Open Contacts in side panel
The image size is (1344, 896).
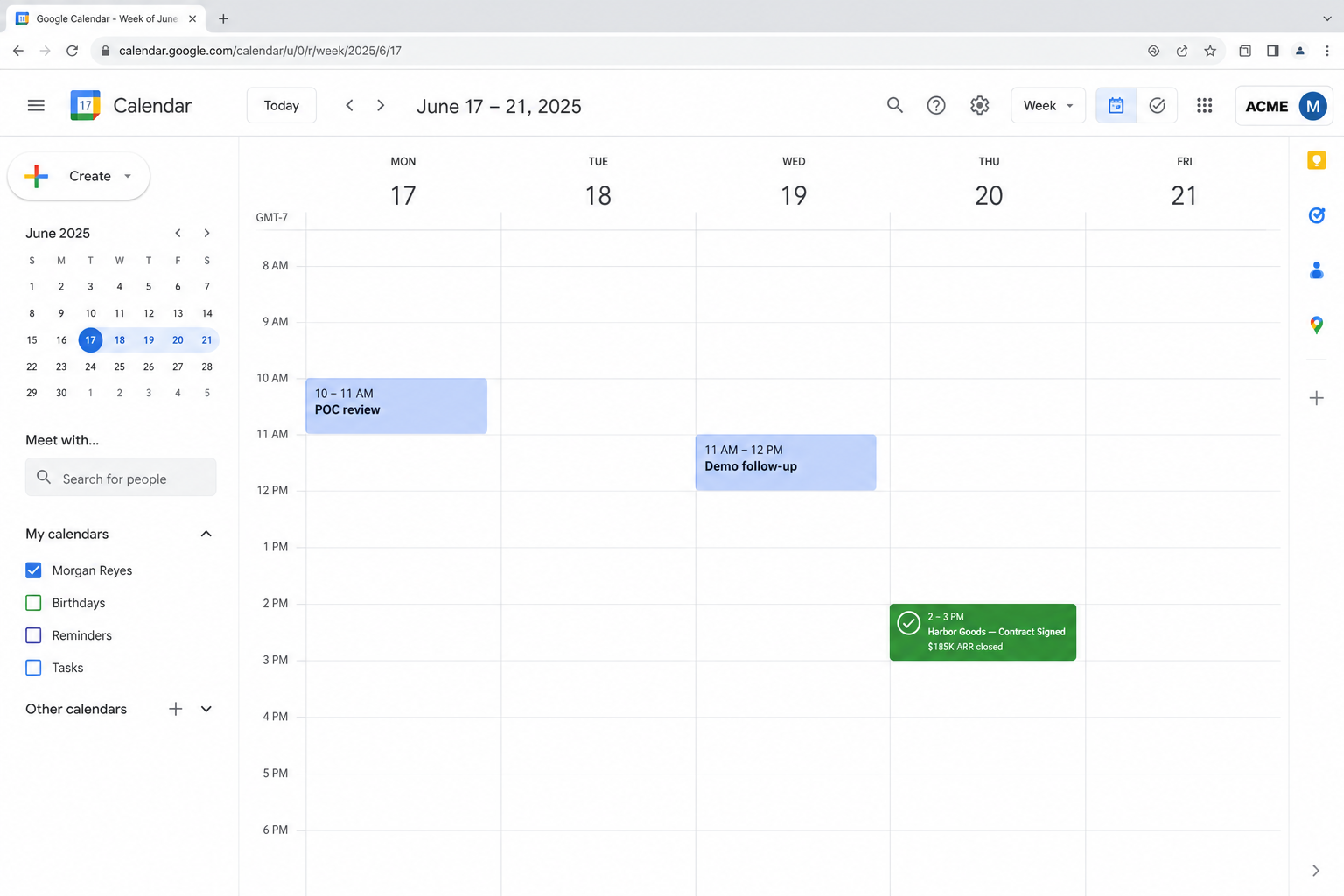tap(1317, 270)
